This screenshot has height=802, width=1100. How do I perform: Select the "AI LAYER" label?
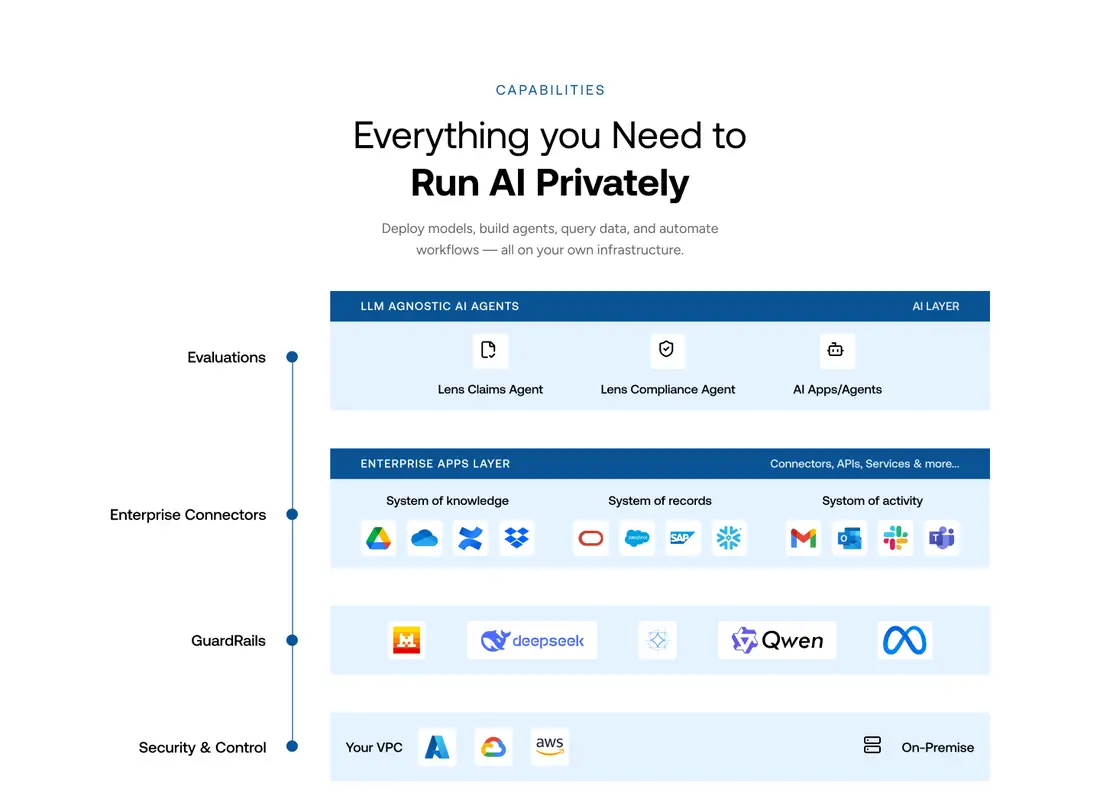[936, 306]
